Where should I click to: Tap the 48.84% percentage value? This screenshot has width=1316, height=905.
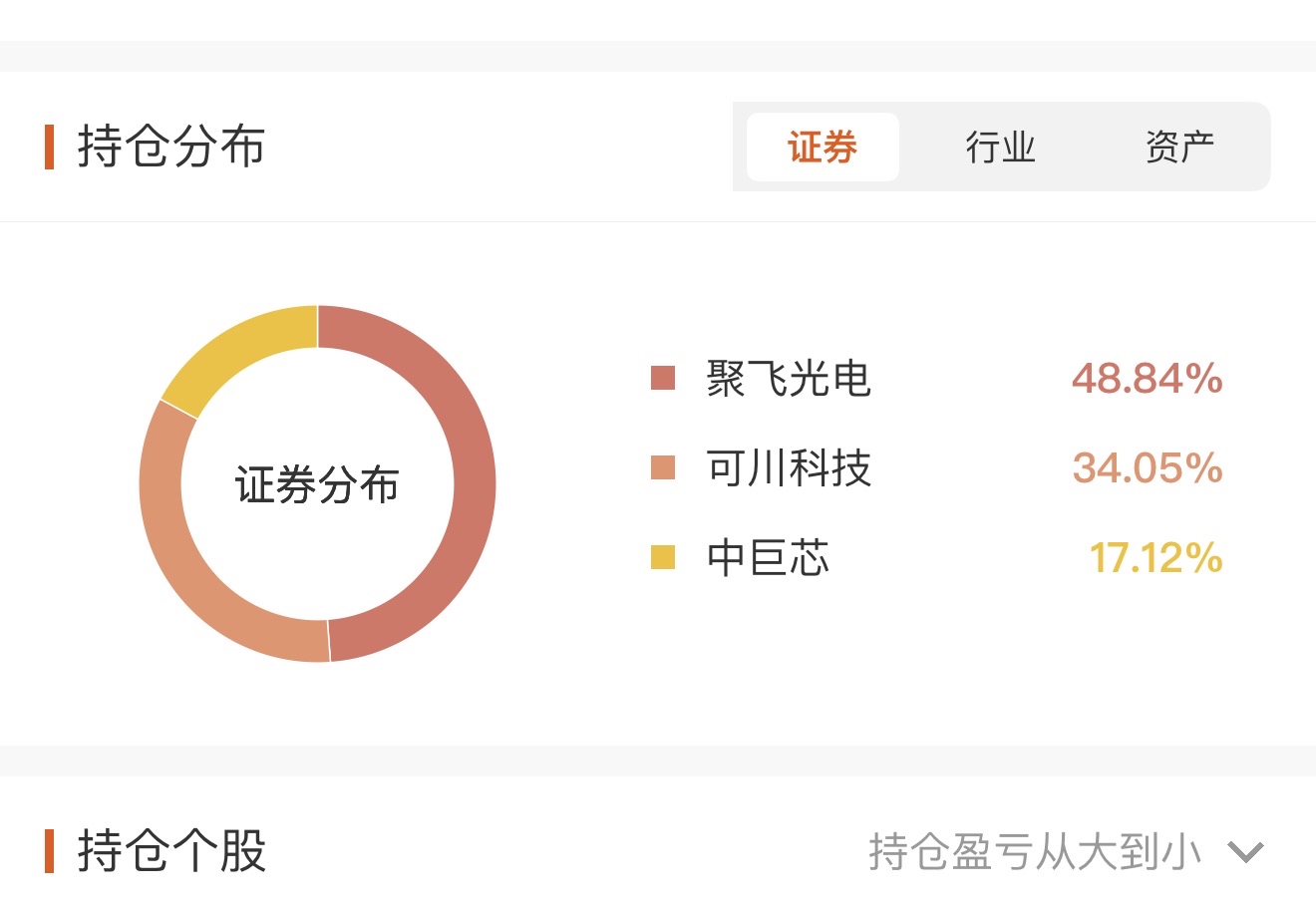1147,379
